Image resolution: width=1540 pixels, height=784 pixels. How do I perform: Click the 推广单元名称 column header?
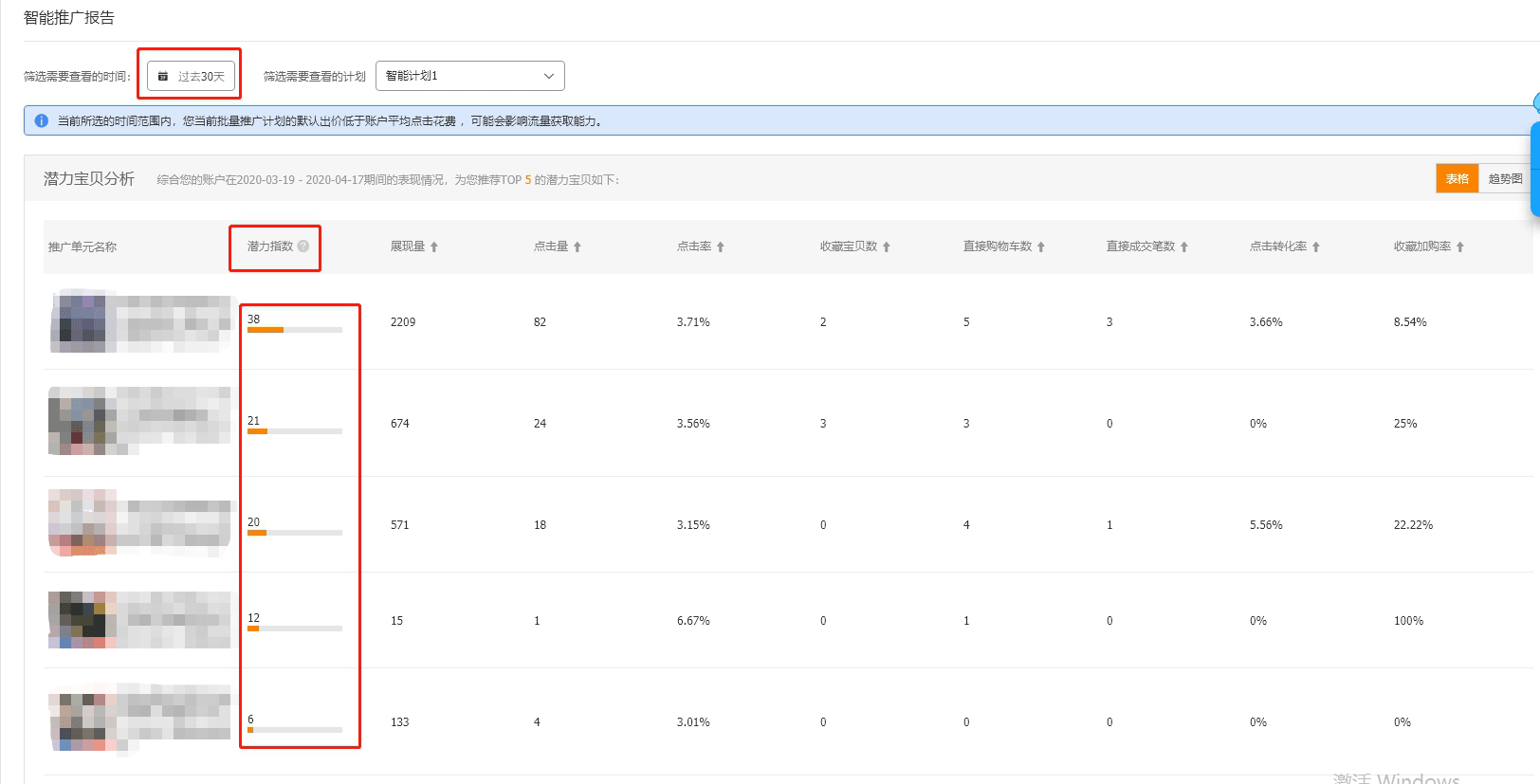click(x=82, y=247)
